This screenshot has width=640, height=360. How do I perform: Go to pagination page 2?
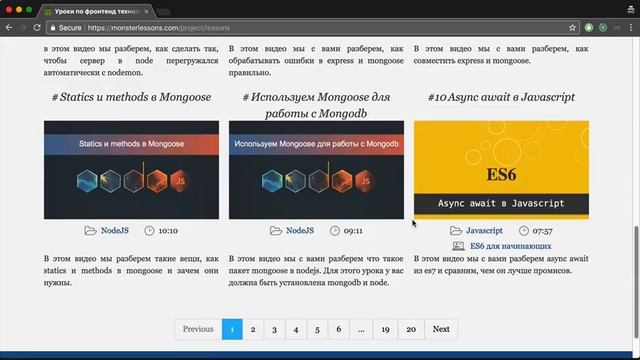point(253,329)
